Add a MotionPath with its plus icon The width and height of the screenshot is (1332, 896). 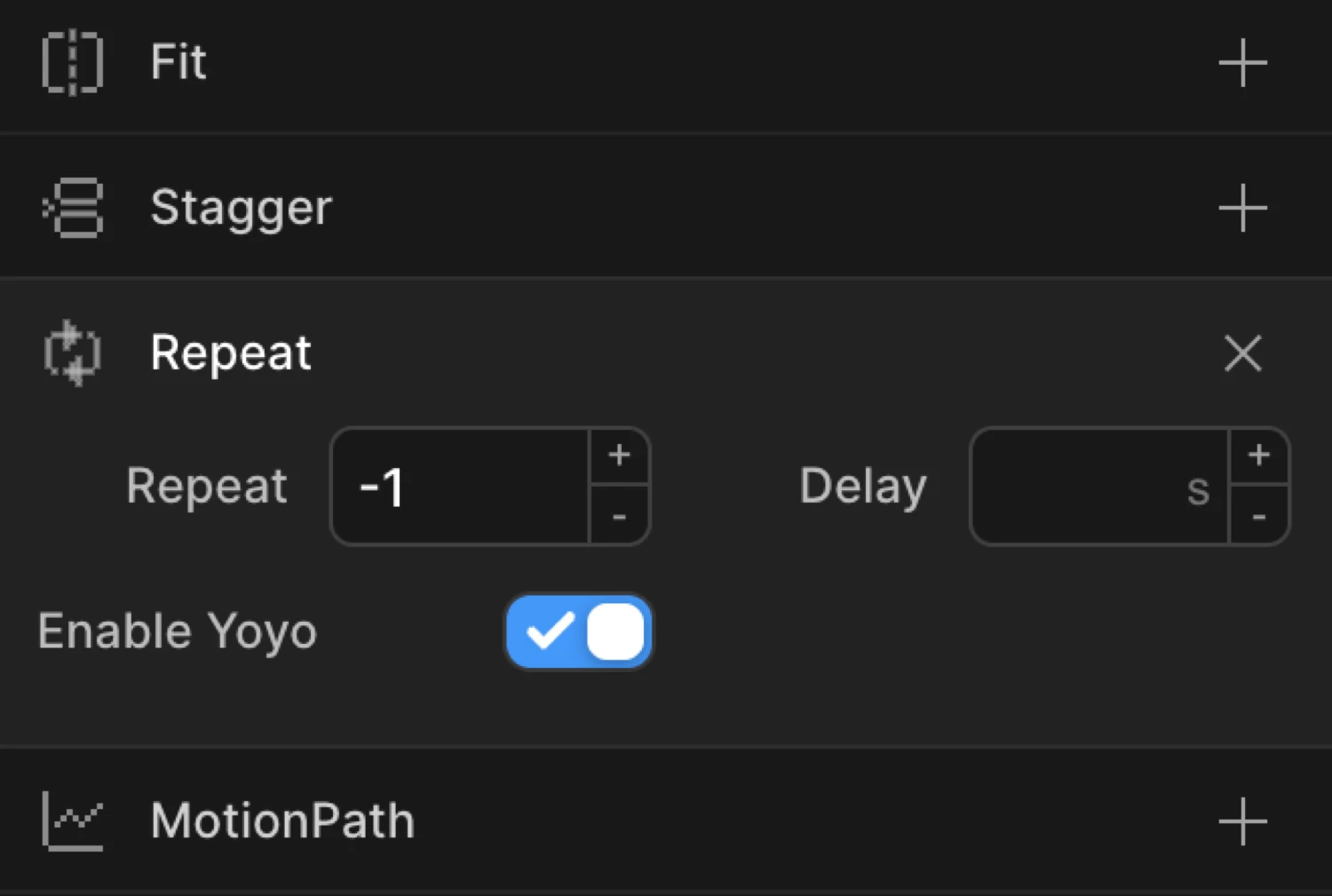tap(1242, 821)
